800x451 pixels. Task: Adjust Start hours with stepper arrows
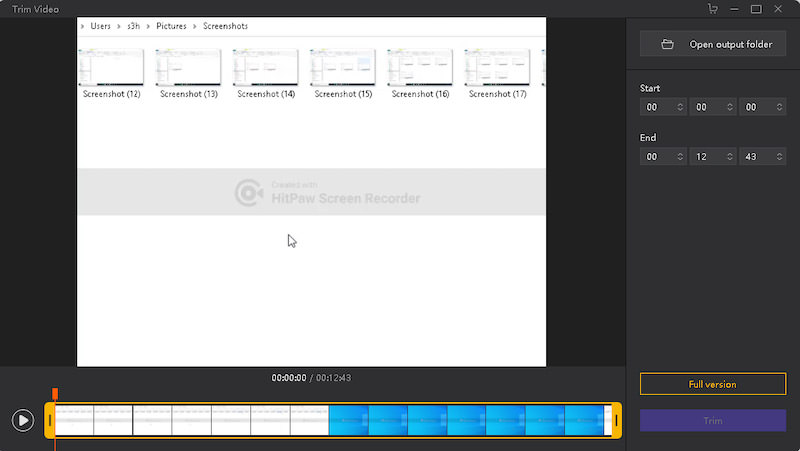coord(680,107)
